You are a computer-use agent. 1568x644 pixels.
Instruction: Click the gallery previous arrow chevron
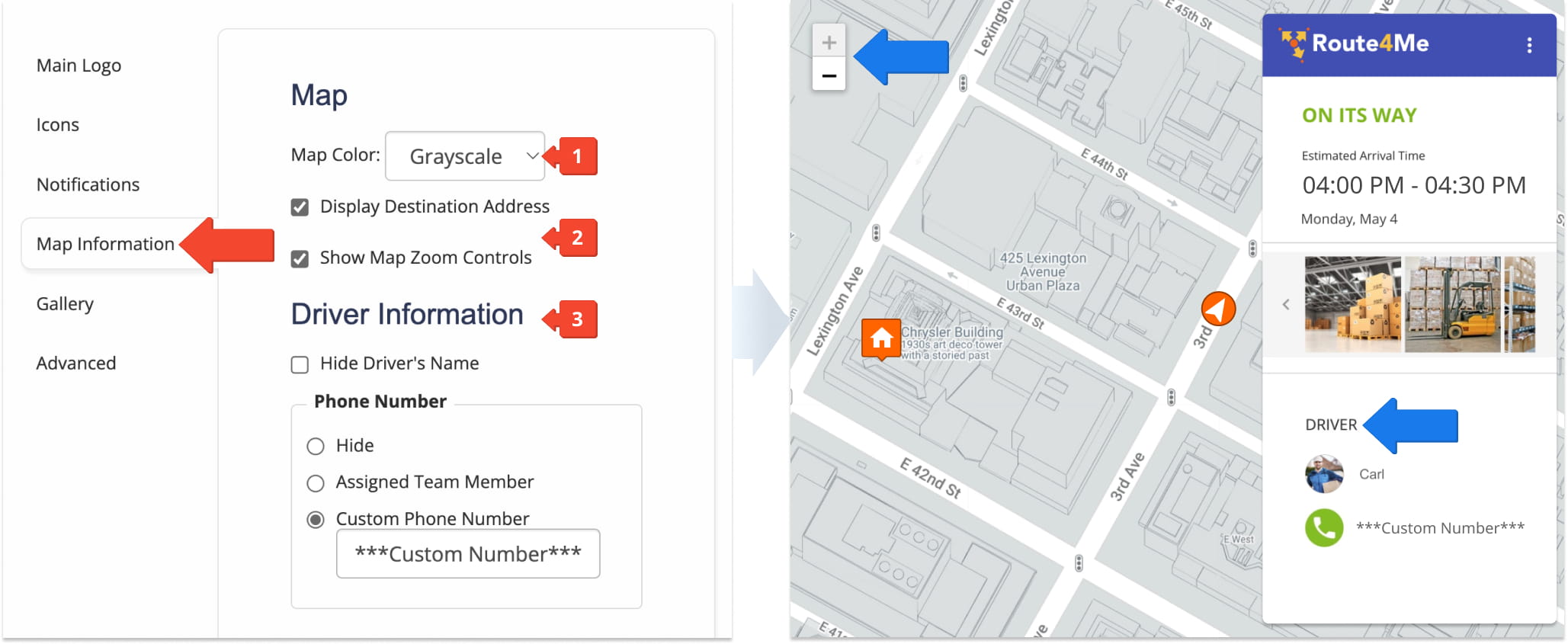pyautogui.click(x=1286, y=305)
